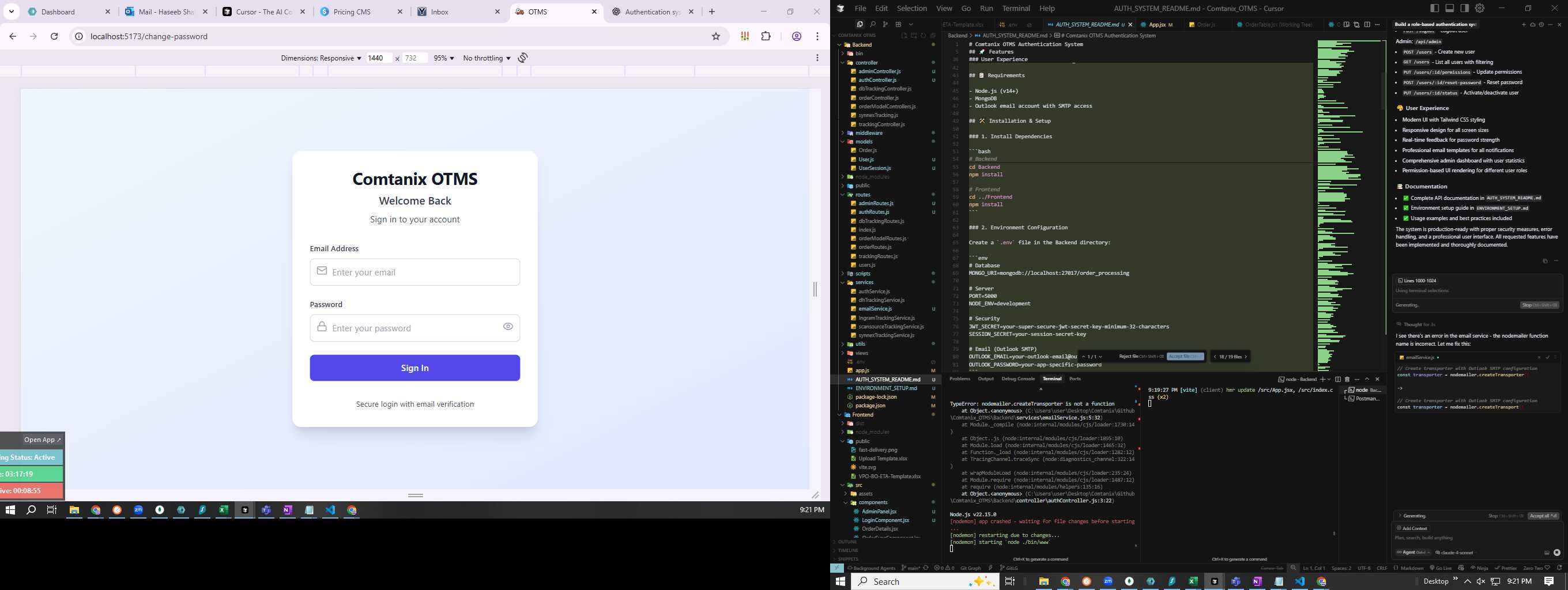Expand the utils folder in explorer
This screenshot has width=1568, height=590.
click(x=860, y=343)
